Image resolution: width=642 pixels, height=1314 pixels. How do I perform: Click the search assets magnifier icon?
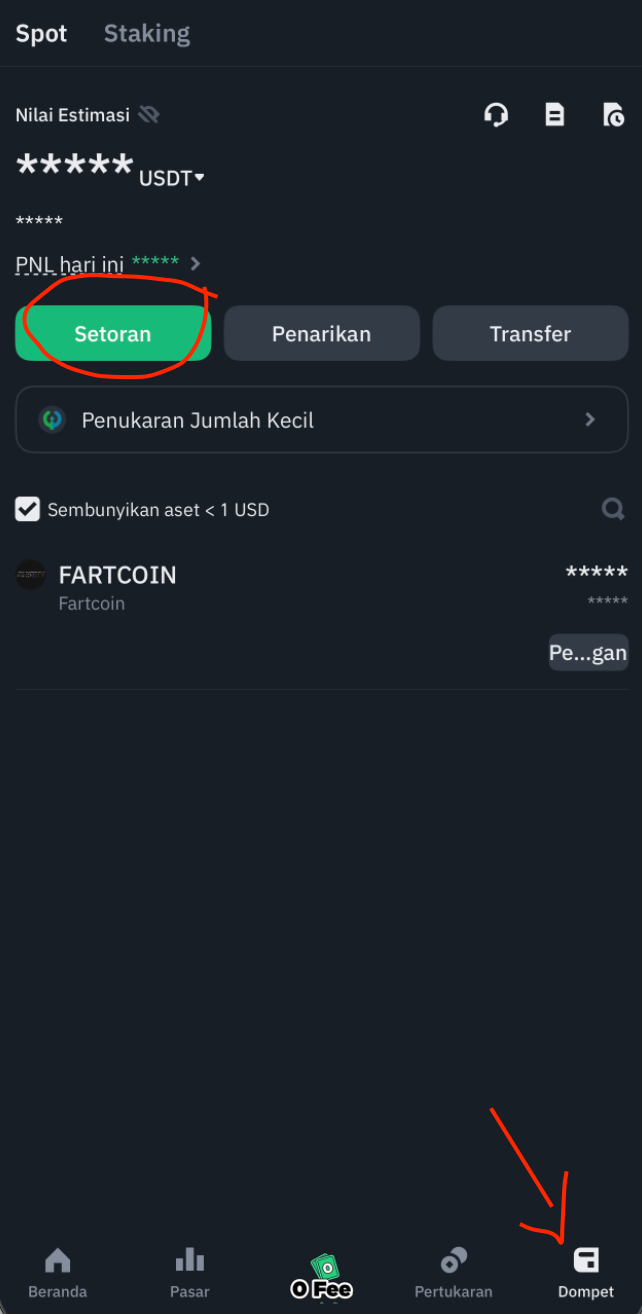pos(613,509)
